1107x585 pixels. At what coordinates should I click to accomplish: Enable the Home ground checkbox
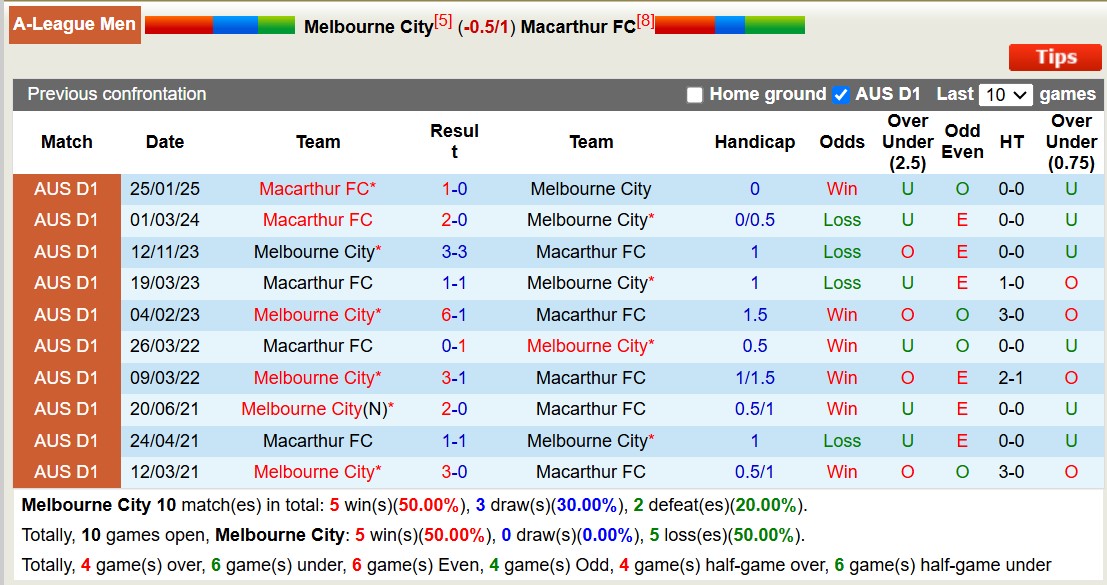692,95
